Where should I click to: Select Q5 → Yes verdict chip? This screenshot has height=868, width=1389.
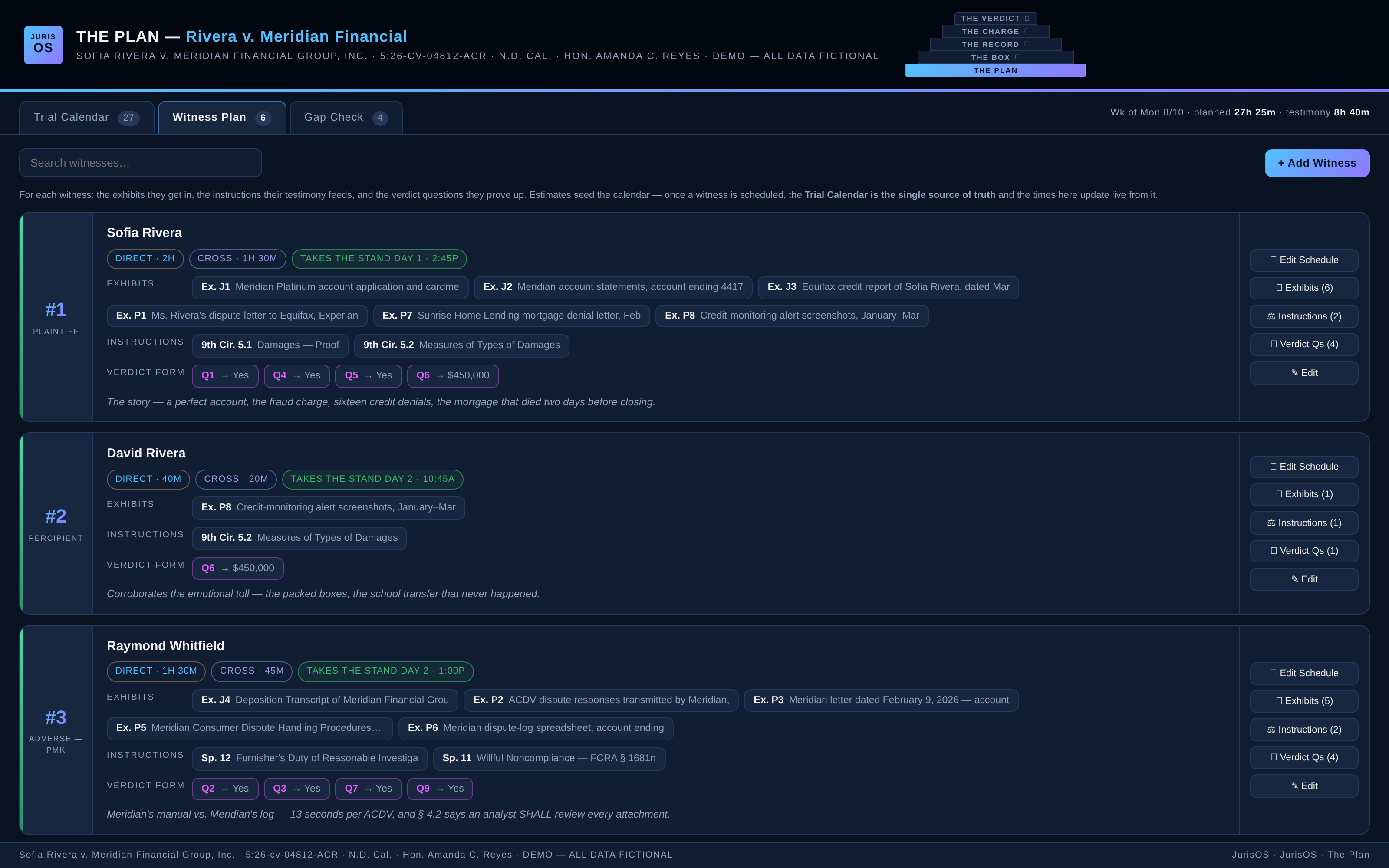tap(369, 376)
